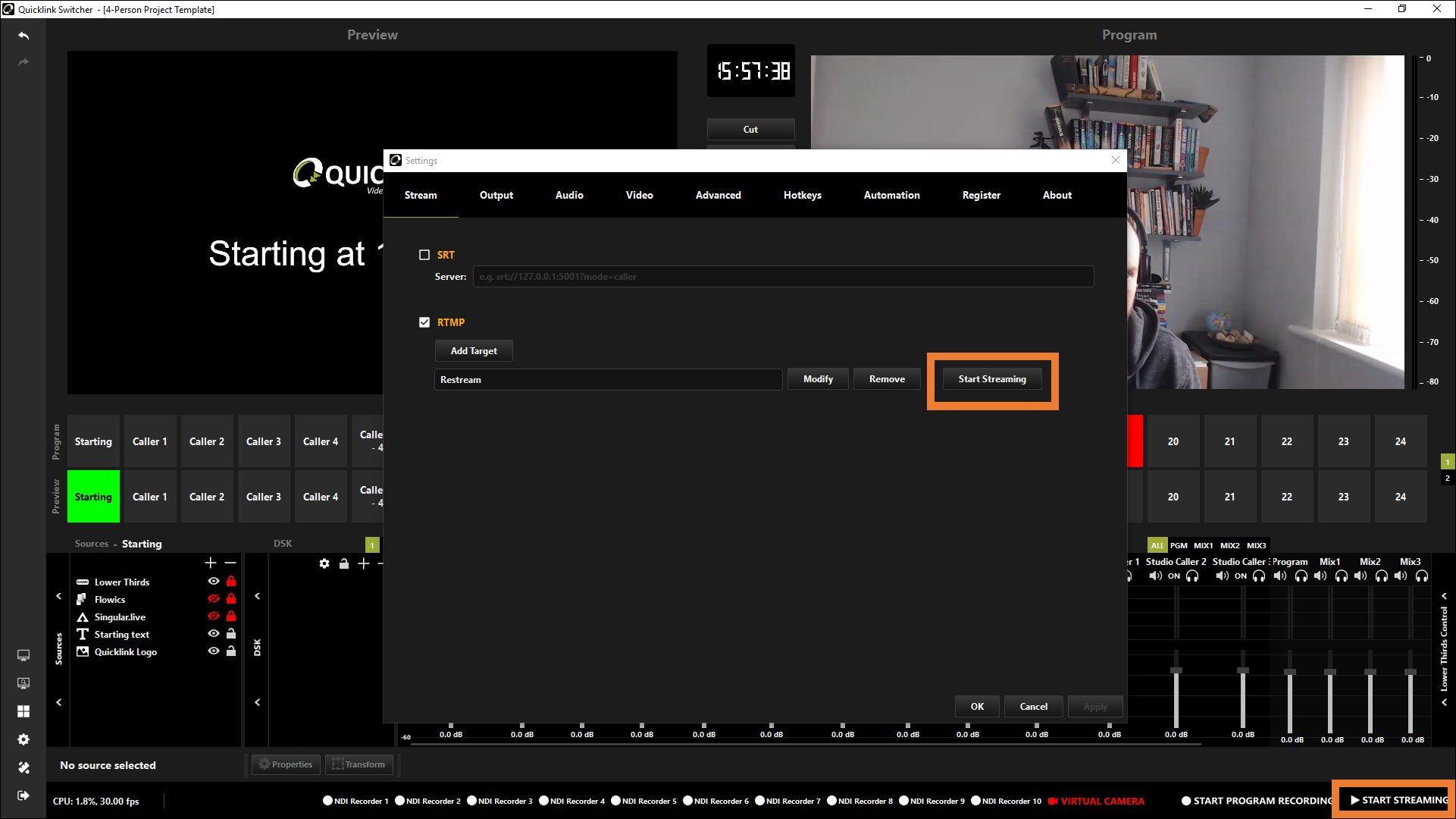Click Start Streaming for Restream target
The width and height of the screenshot is (1456, 819).
[x=991, y=379]
